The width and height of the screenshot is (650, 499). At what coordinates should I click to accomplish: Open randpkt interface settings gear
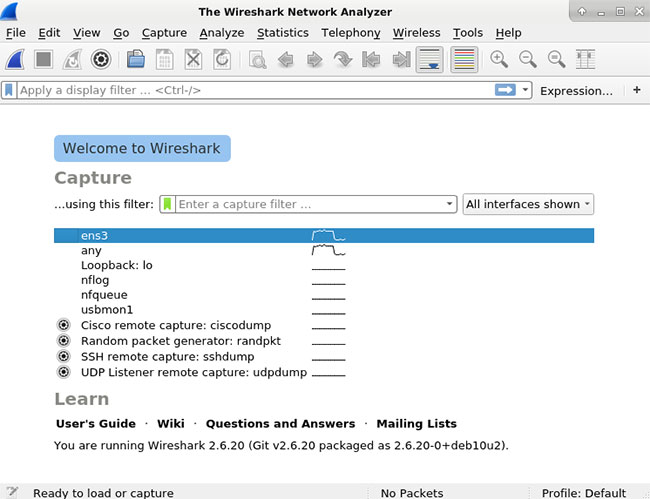[x=63, y=341]
